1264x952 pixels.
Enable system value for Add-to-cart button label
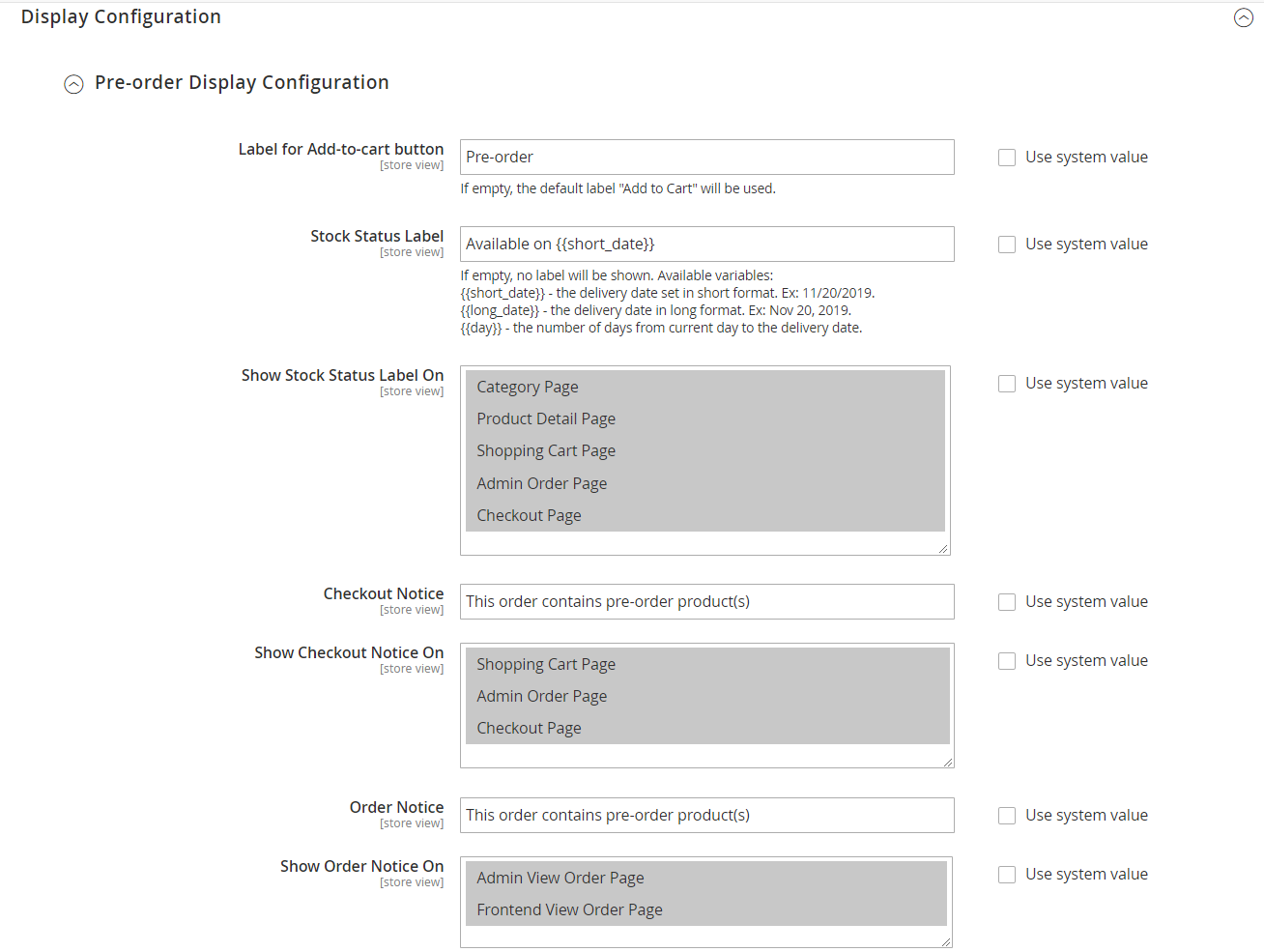pyautogui.click(x=1007, y=158)
